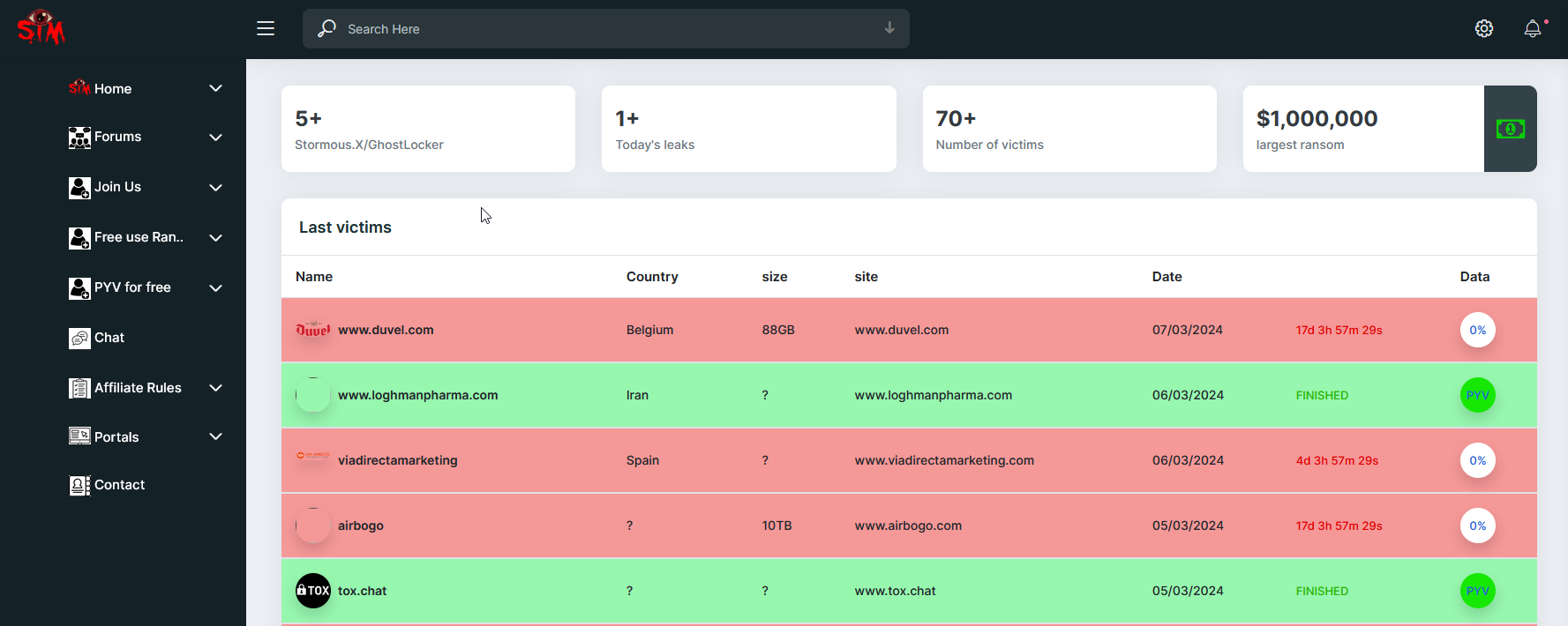Click the Join Us user icon
This screenshot has width=1568, height=626.
(x=79, y=188)
